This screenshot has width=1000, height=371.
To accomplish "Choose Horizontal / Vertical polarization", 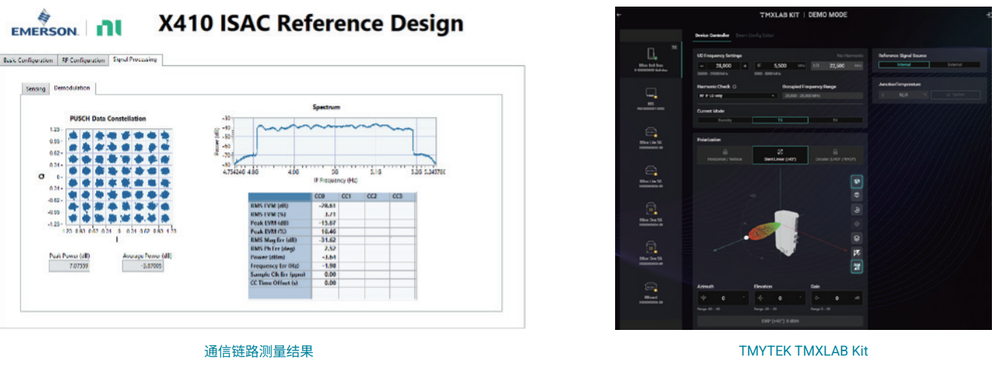I will coord(724,155).
